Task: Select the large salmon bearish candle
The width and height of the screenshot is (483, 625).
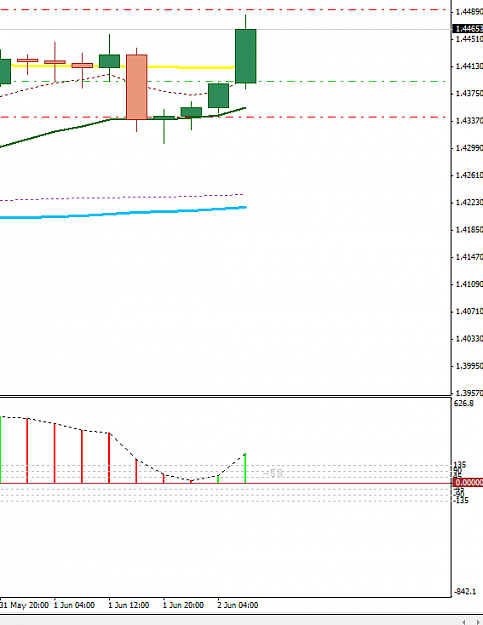Action: 137,87
